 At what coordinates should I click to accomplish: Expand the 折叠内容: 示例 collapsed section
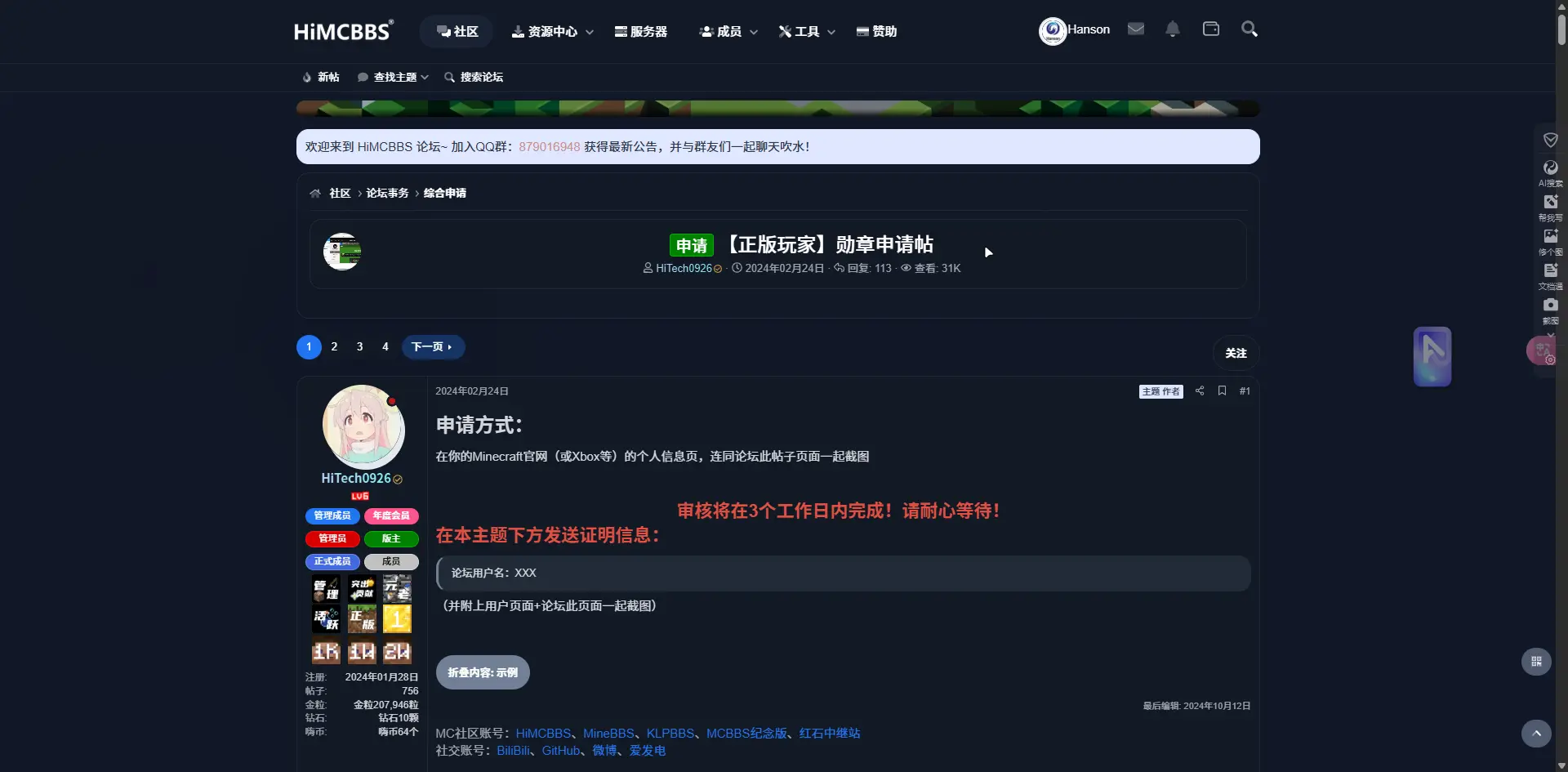tap(482, 672)
